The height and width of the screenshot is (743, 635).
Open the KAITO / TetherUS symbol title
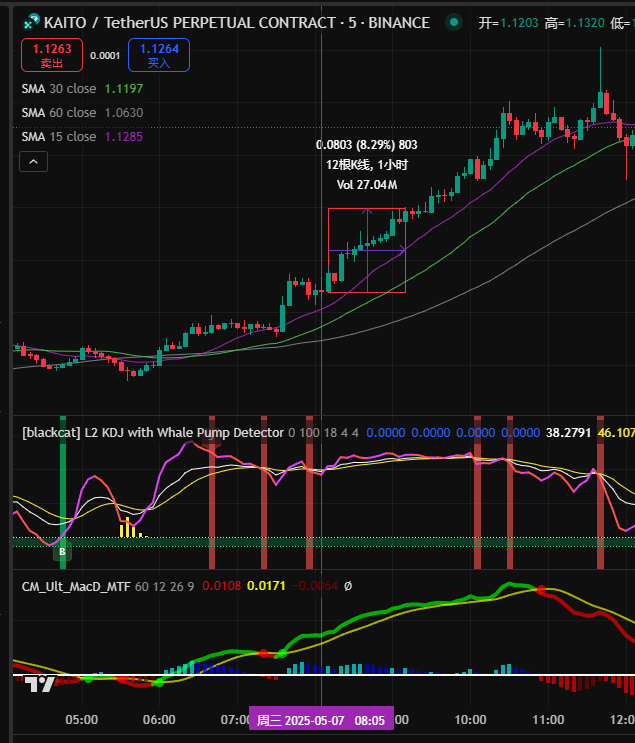[237, 23]
